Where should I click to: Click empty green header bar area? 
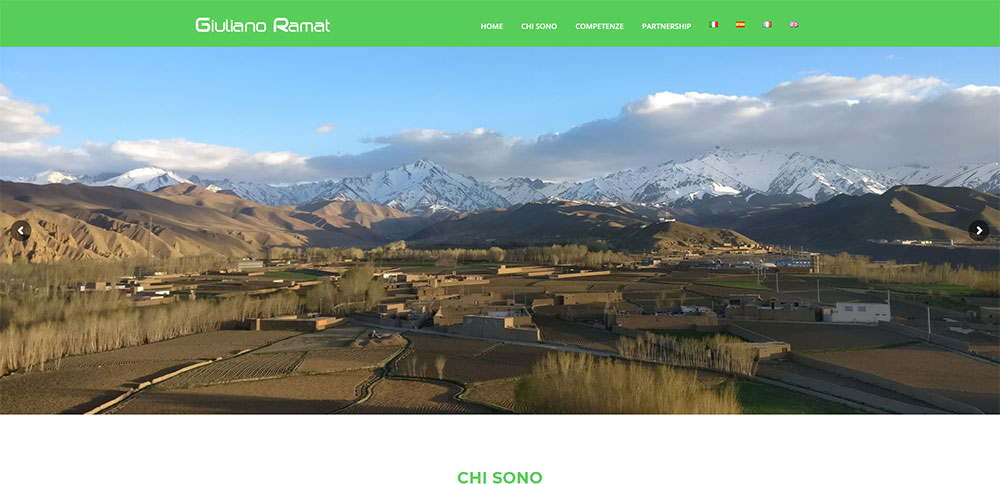point(96,23)
